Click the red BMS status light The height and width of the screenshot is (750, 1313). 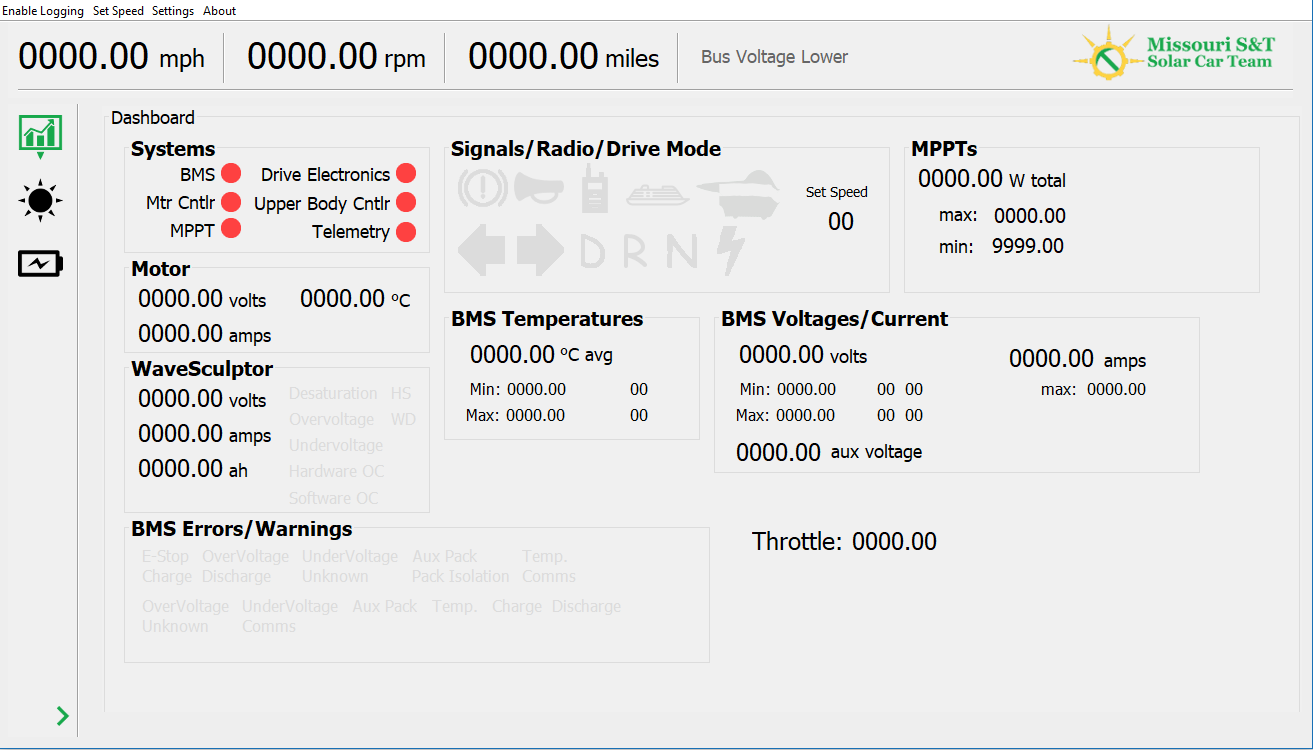point(231,174)
